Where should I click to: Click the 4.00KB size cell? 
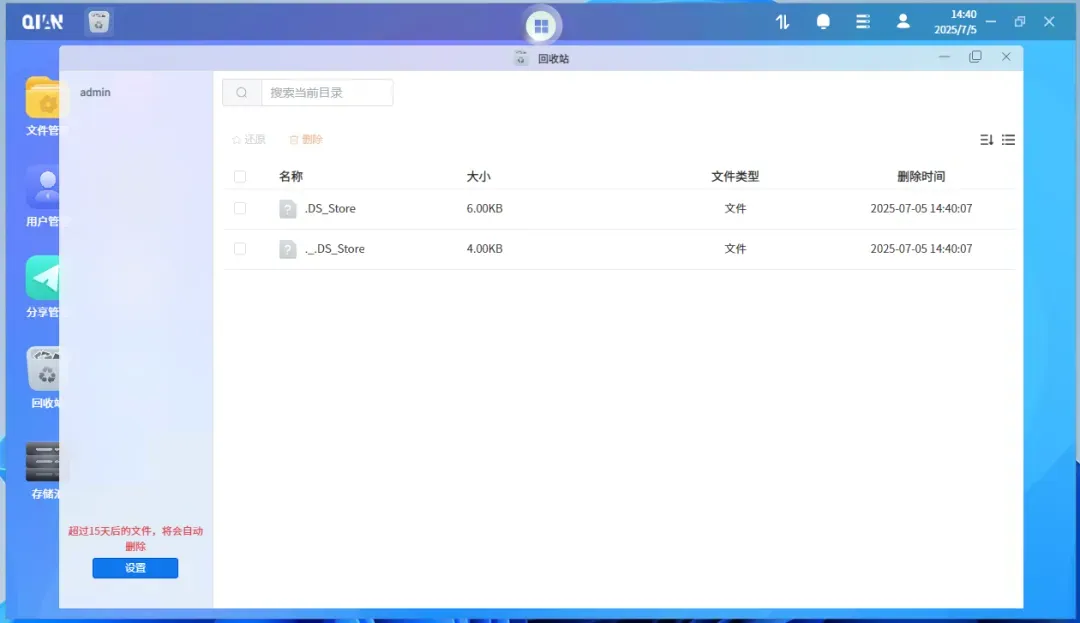pos(484,249)
